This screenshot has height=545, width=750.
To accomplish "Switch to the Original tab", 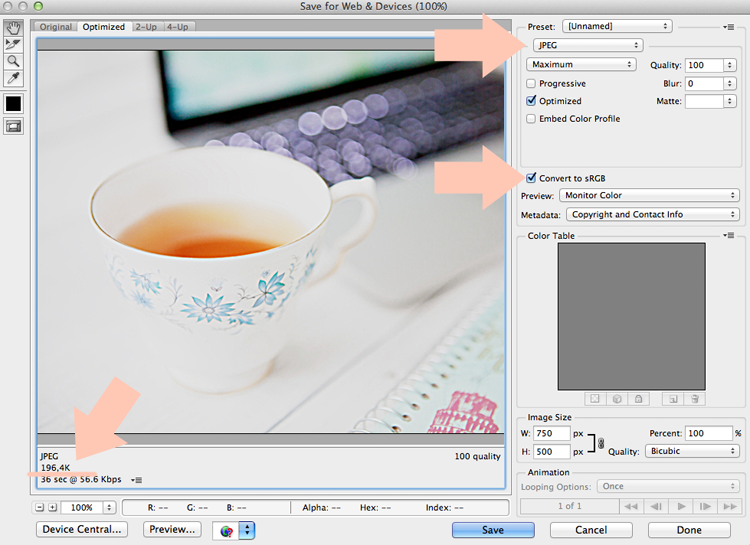I will click(x=55, y=27).
